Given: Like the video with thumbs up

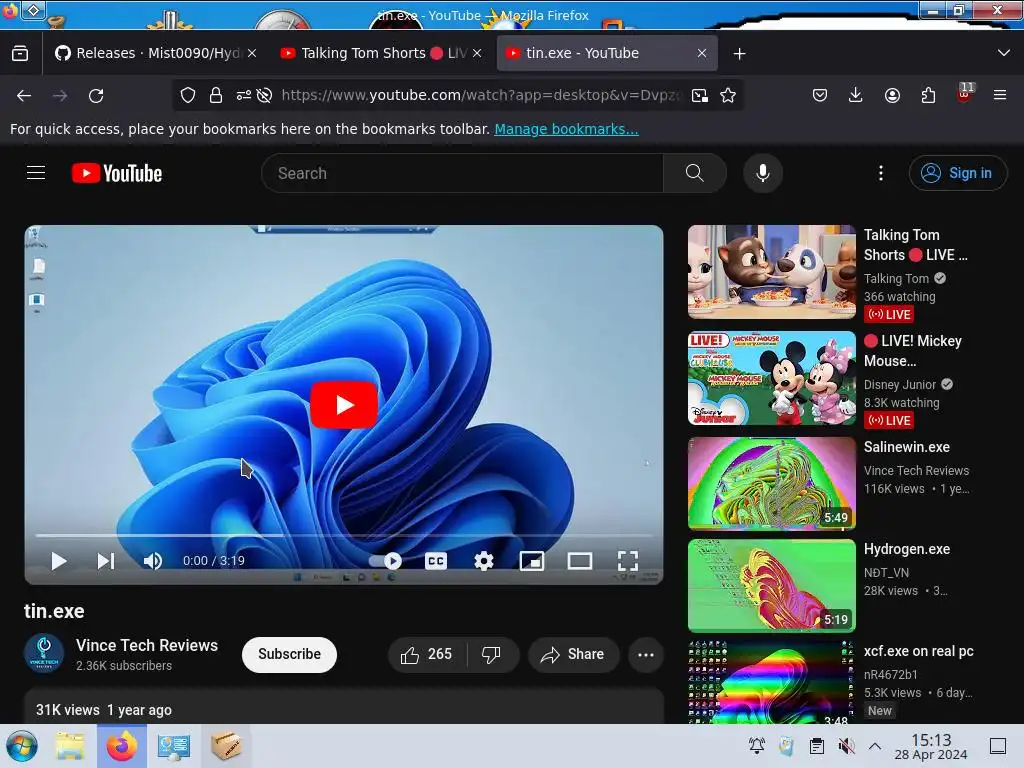Looking at the screenshot, I should tap(427, 654).
